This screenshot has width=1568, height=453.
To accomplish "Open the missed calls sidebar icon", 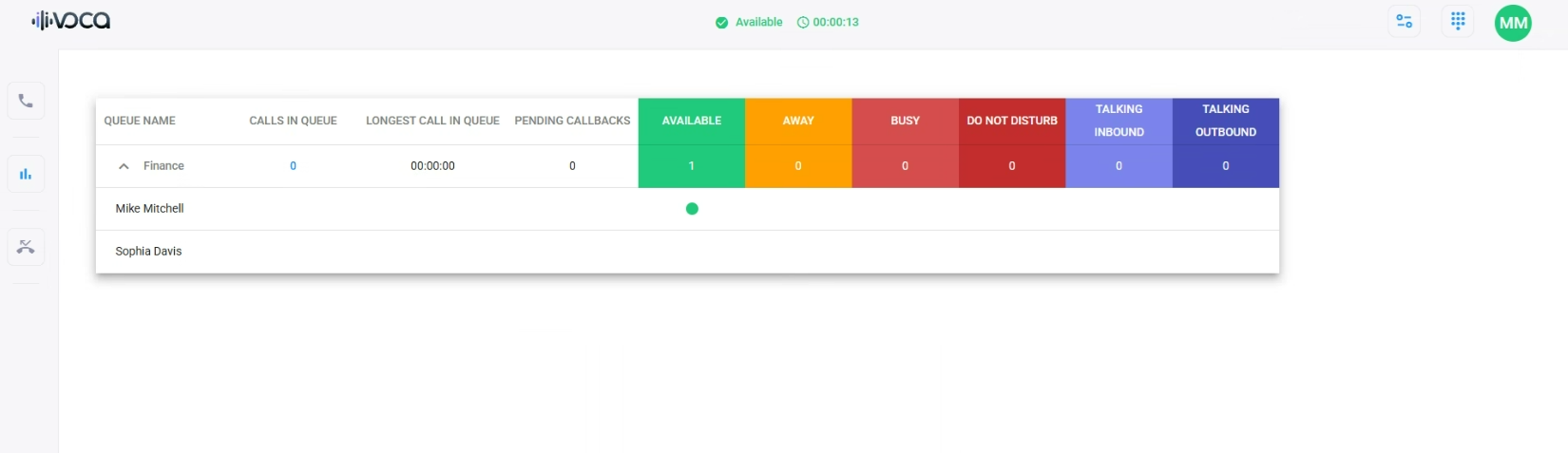I will (26, 247).
